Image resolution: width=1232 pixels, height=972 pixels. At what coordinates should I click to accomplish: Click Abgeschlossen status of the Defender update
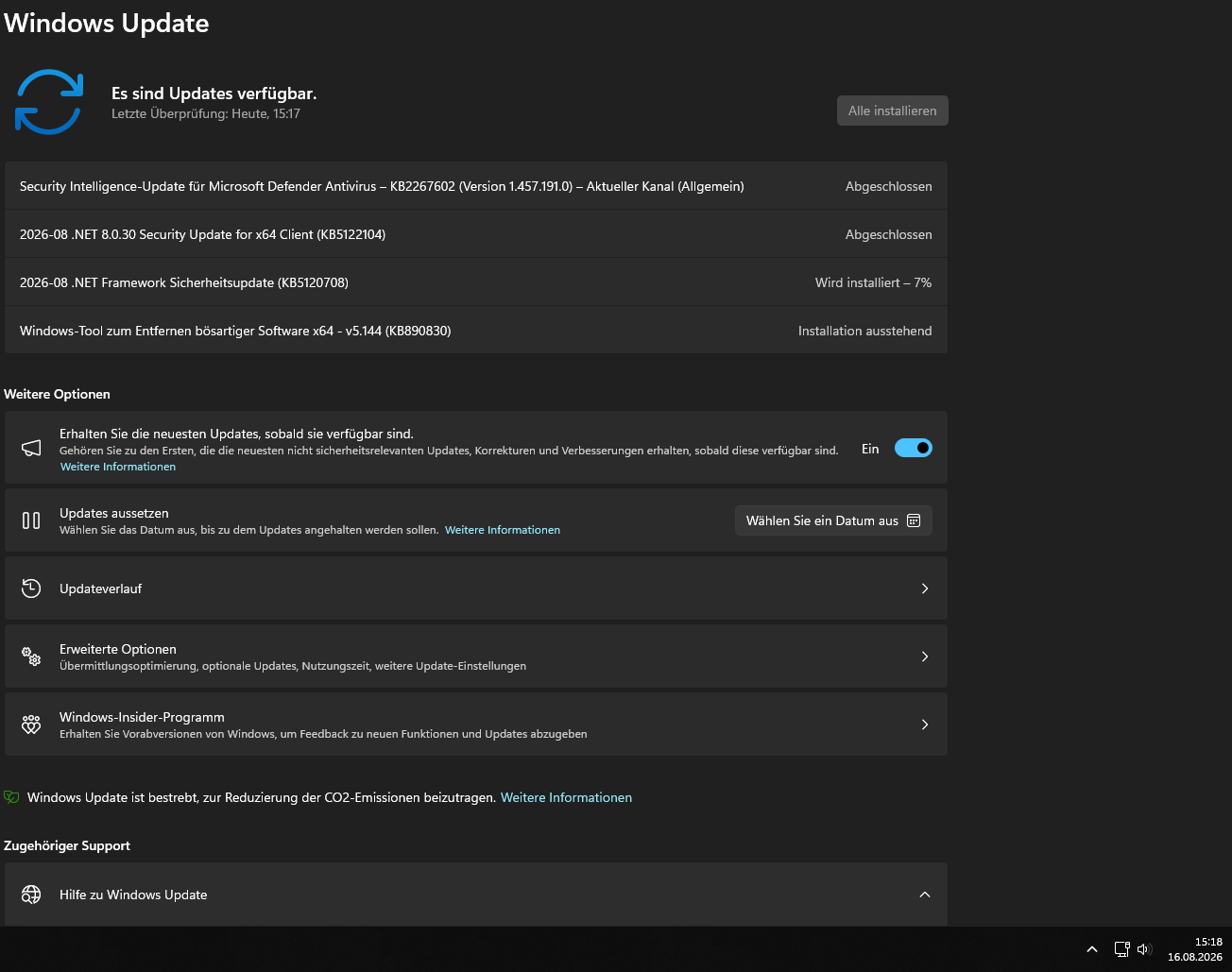888,186
